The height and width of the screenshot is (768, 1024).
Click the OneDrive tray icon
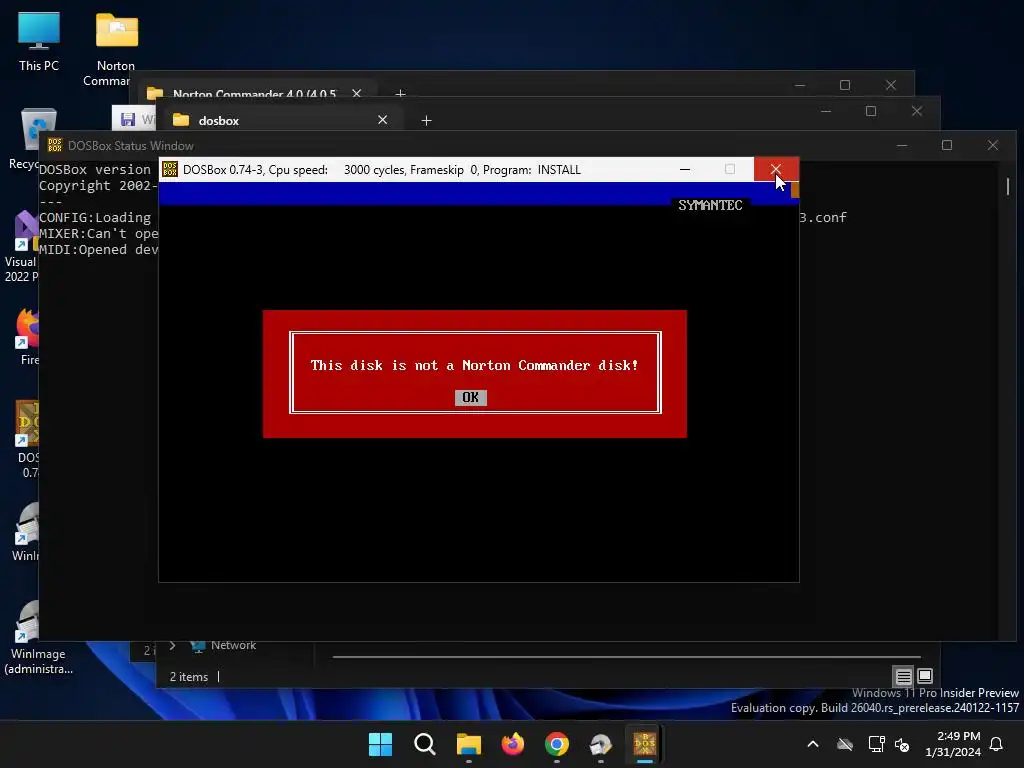tap(845, 744)
